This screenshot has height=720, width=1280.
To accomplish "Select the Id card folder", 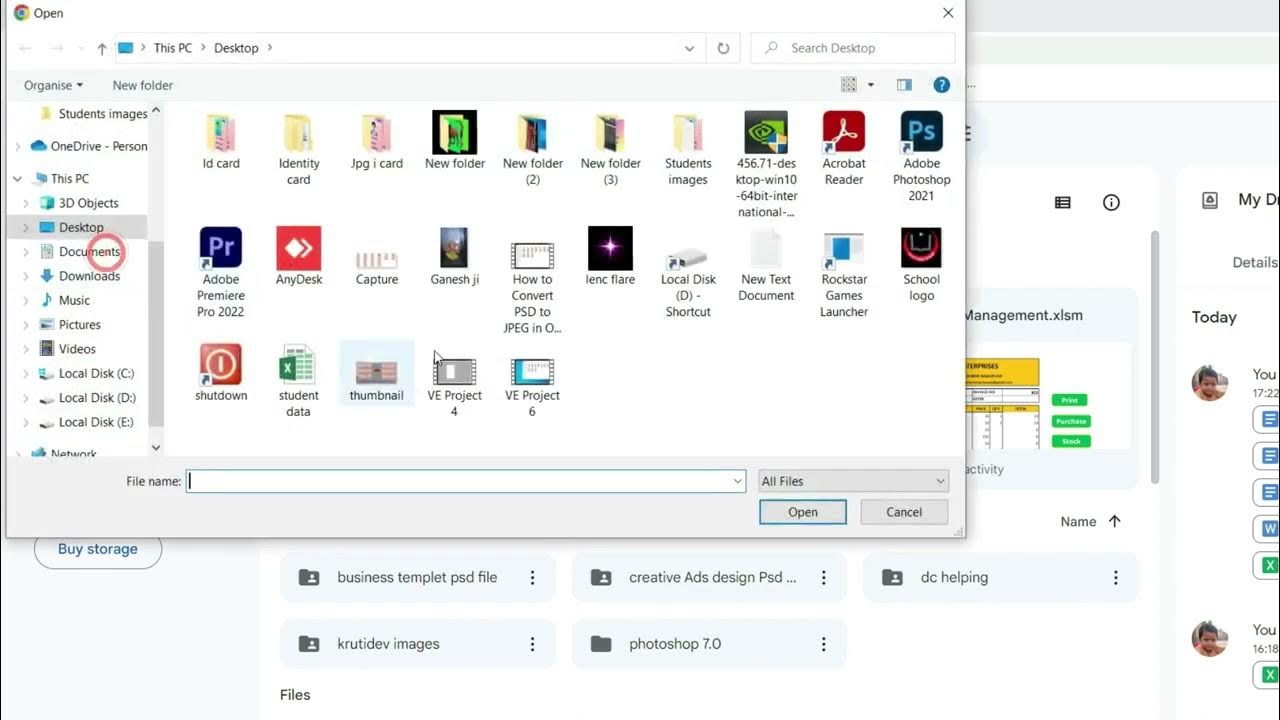I will tap(221, 141).
